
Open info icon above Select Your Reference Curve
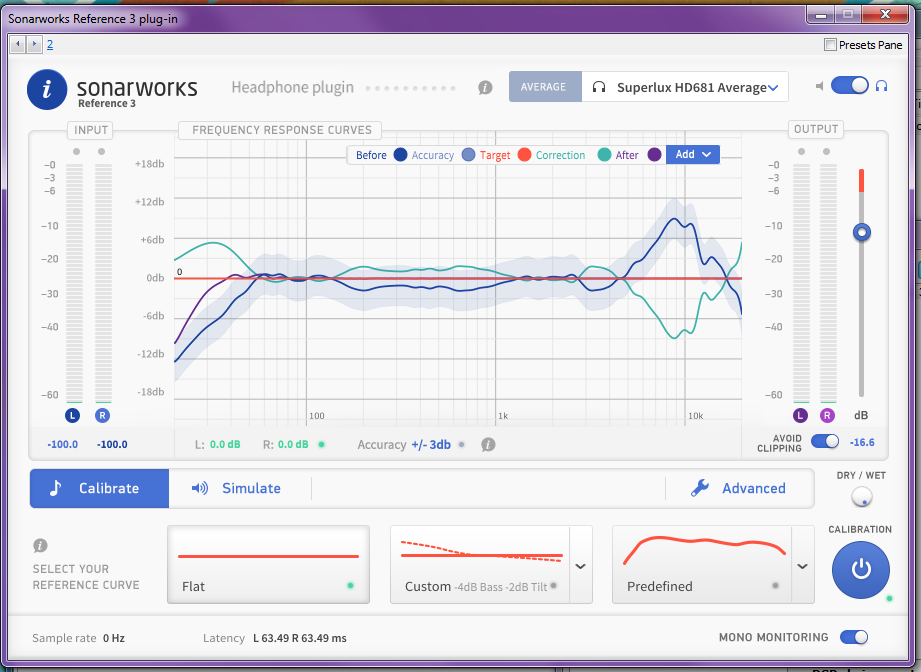pyautogui.click(x=40, y=546)
